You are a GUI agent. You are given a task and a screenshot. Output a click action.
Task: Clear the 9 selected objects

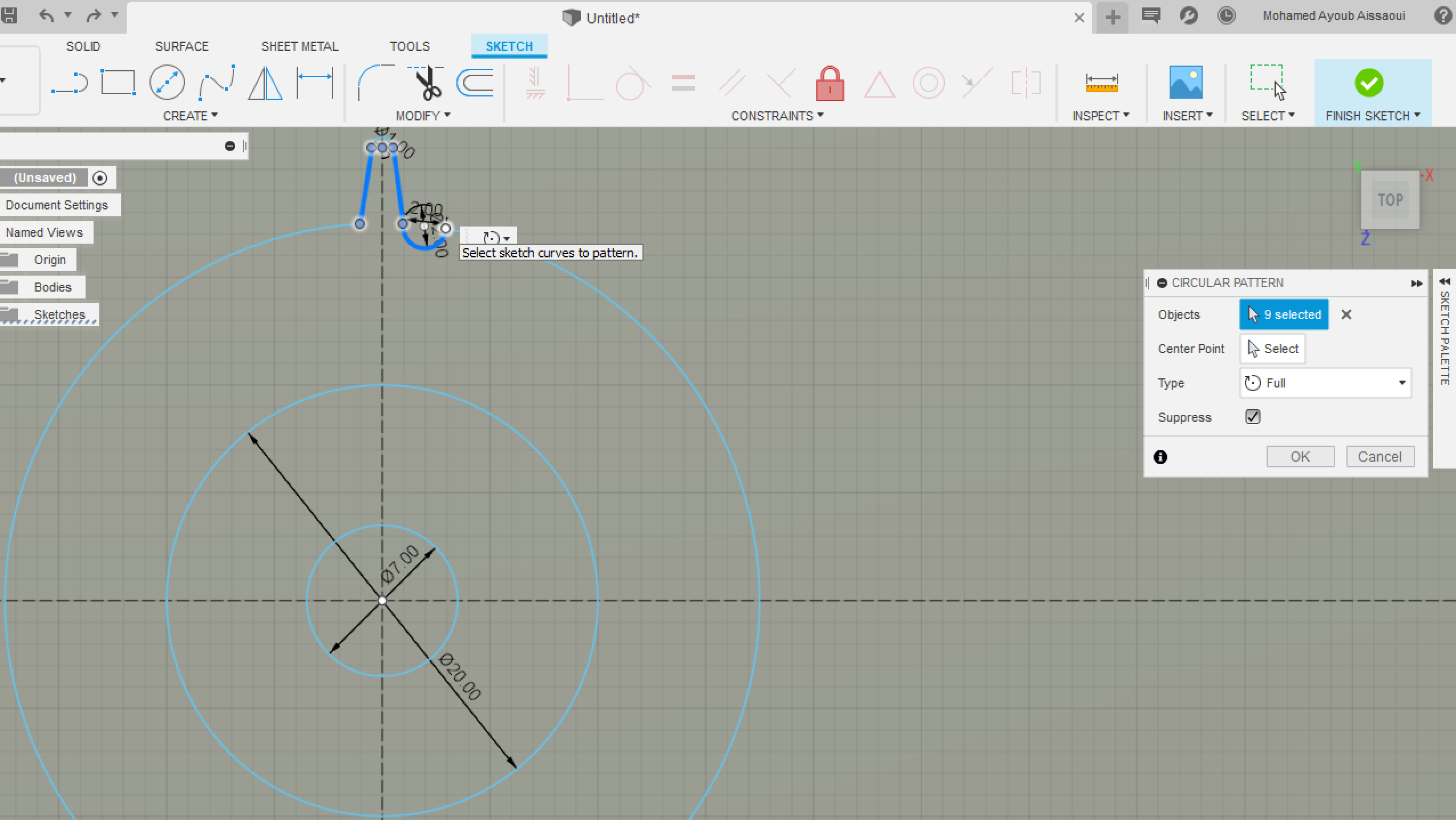tap(1346, 314)
